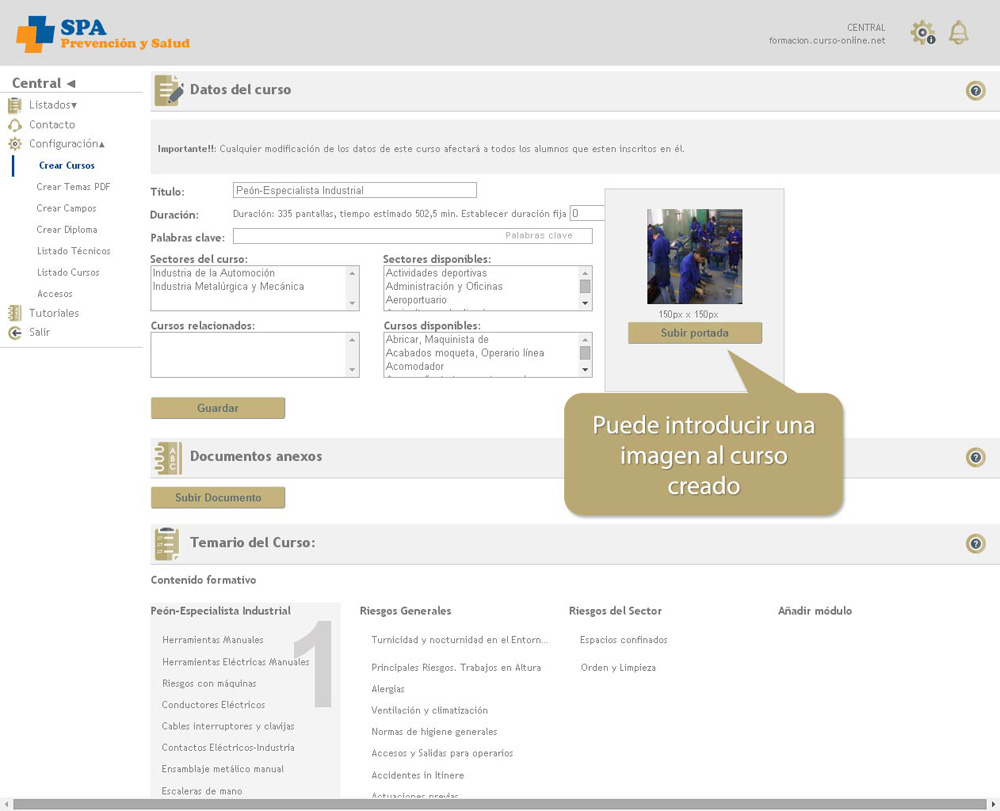This screenshot has width=1000, height=811.
Task: Click the Guardar button
Action: 217,408
